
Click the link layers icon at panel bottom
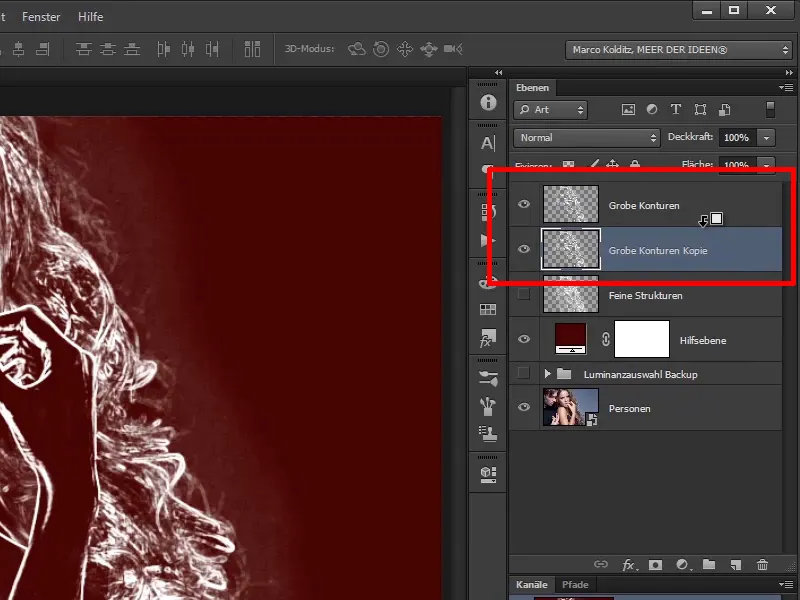click(601, 564)
